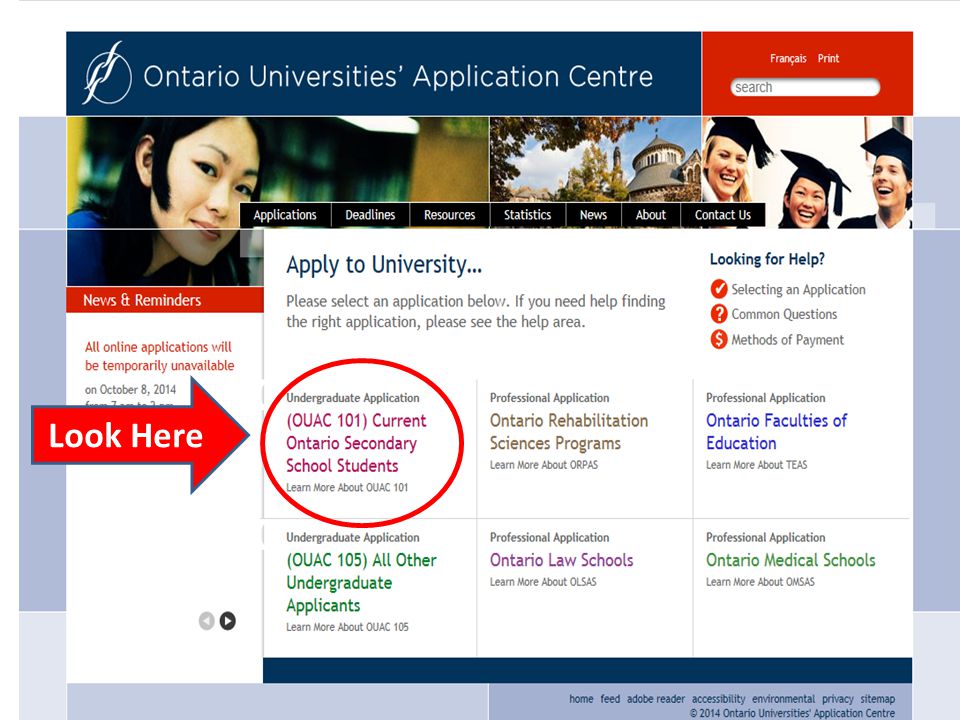Open the Statistics menu
960x720 pixels.
tap(527, 215)
